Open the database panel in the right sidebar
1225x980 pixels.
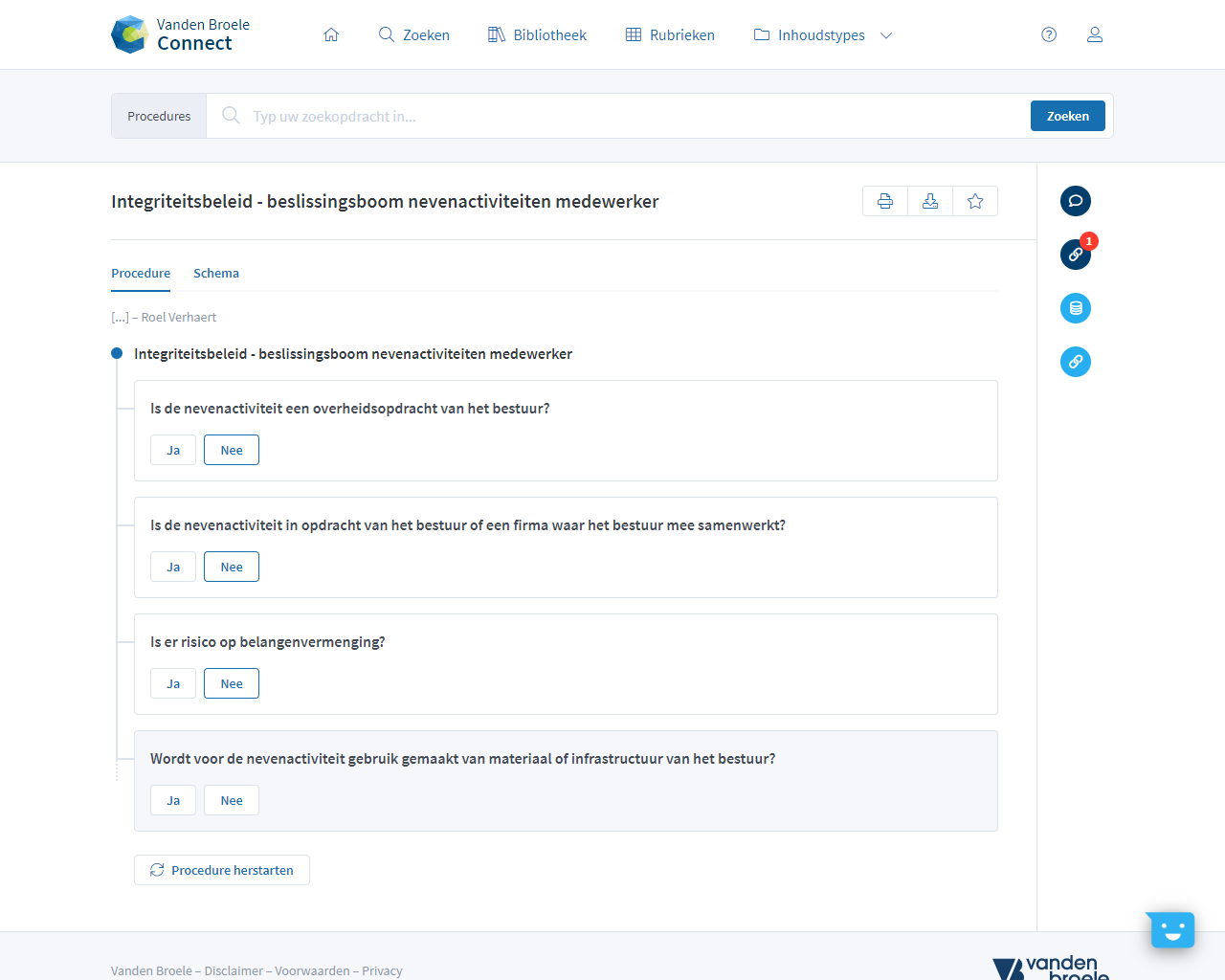click(x=1075, y=308)
